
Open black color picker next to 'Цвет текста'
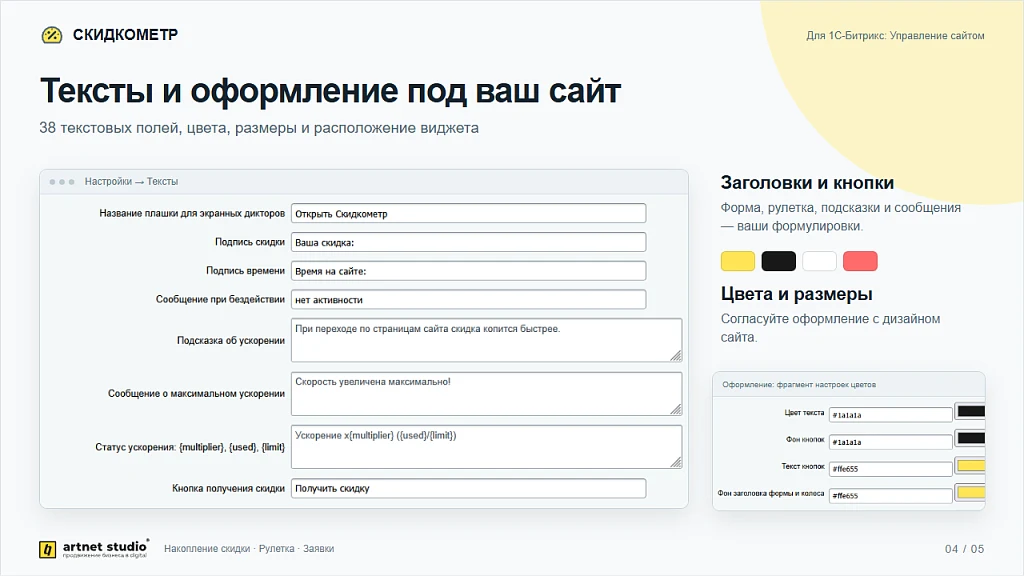970,411
